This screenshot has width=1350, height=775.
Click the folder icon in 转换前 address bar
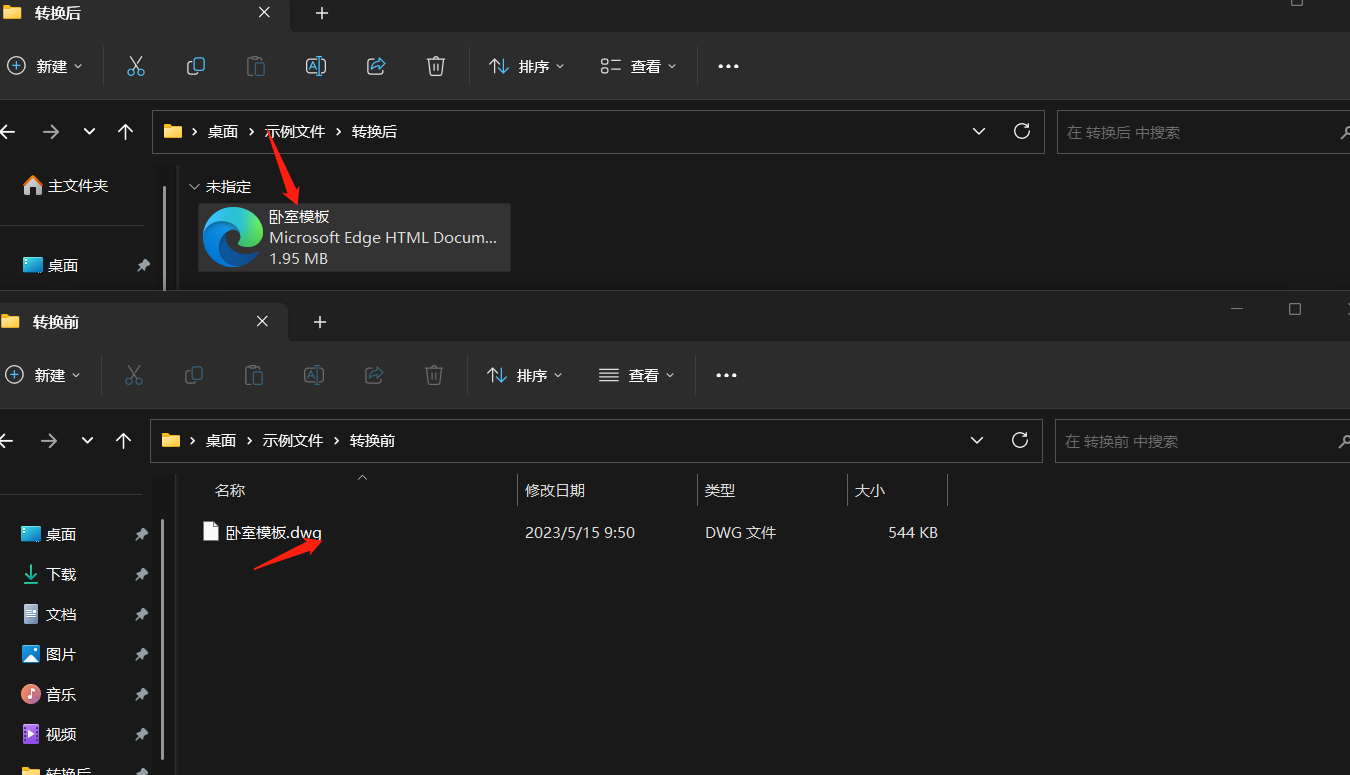click(x=171, y=440)
